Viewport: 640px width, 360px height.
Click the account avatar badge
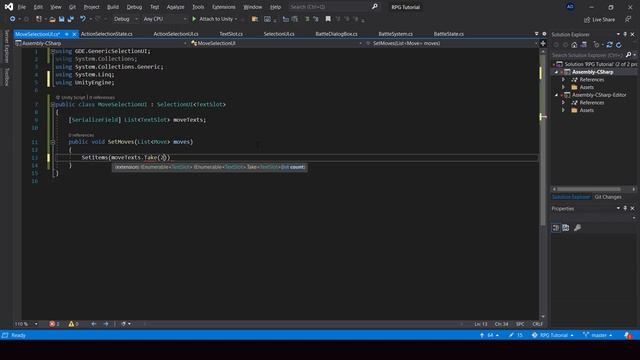tap(570, 7)
